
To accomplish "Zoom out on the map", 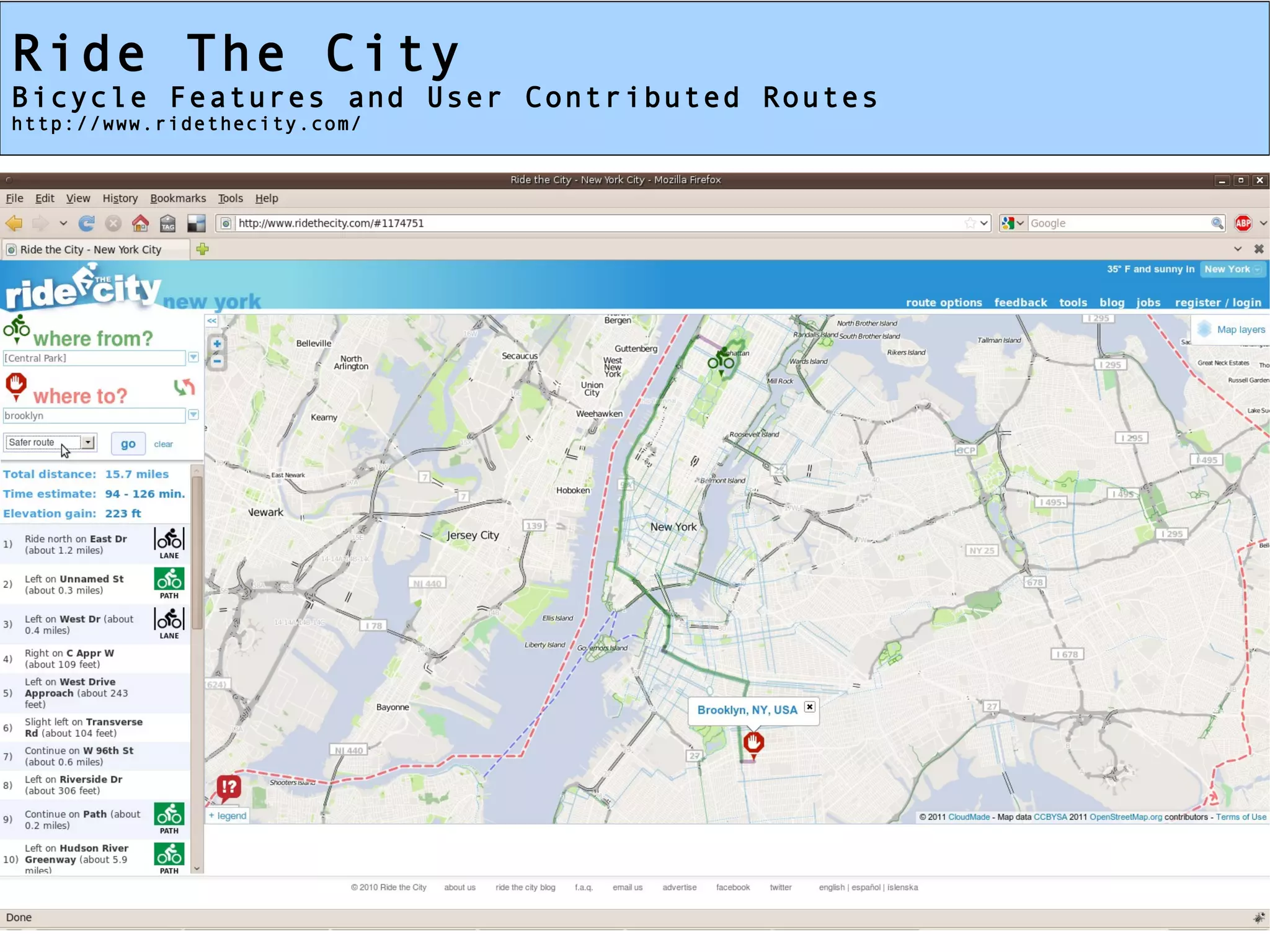I will (216, 360).
